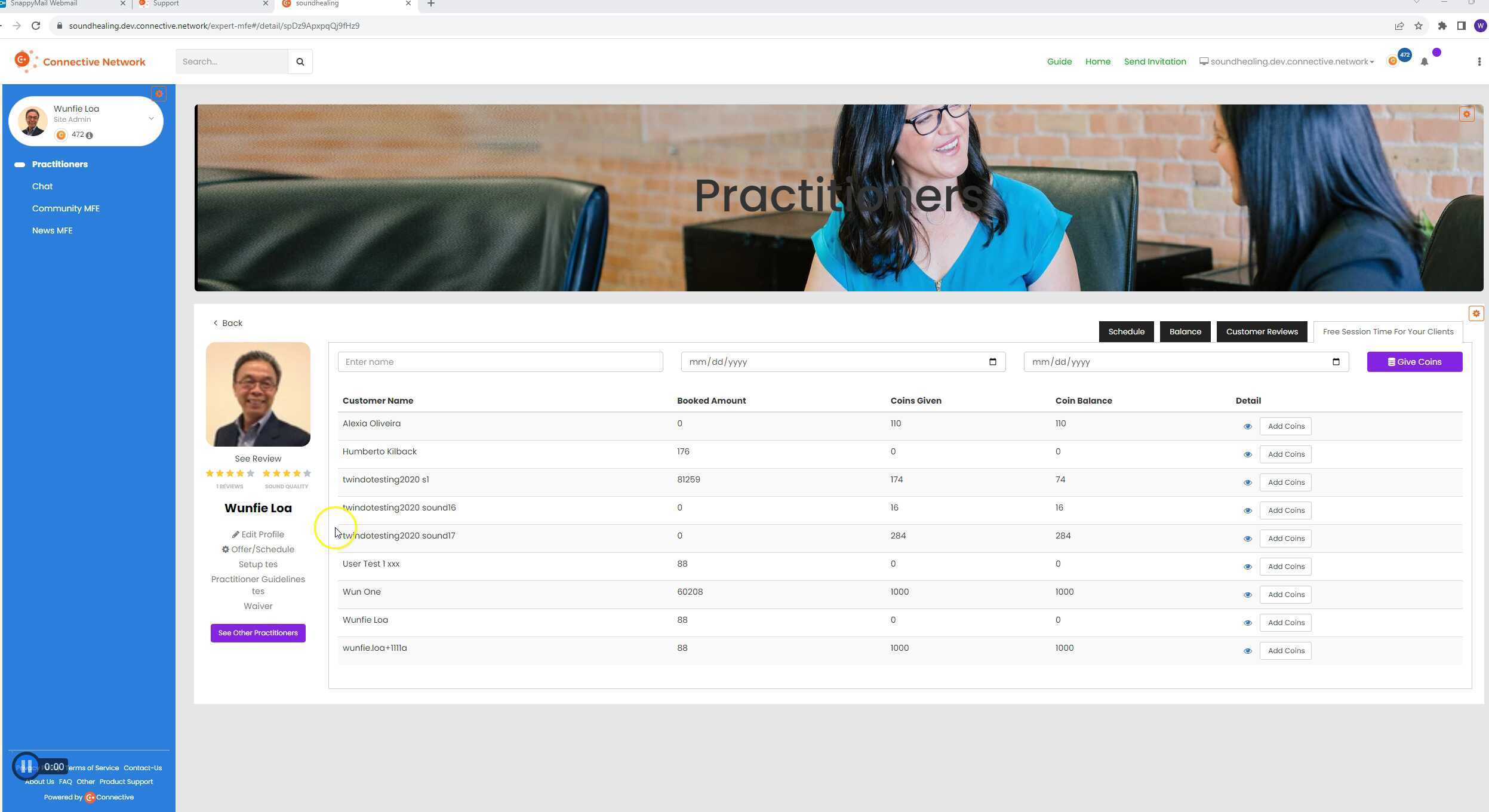Click the search magnifier icon button
The width and height of the screenshot is (1489, 812).
pos(300,61)
